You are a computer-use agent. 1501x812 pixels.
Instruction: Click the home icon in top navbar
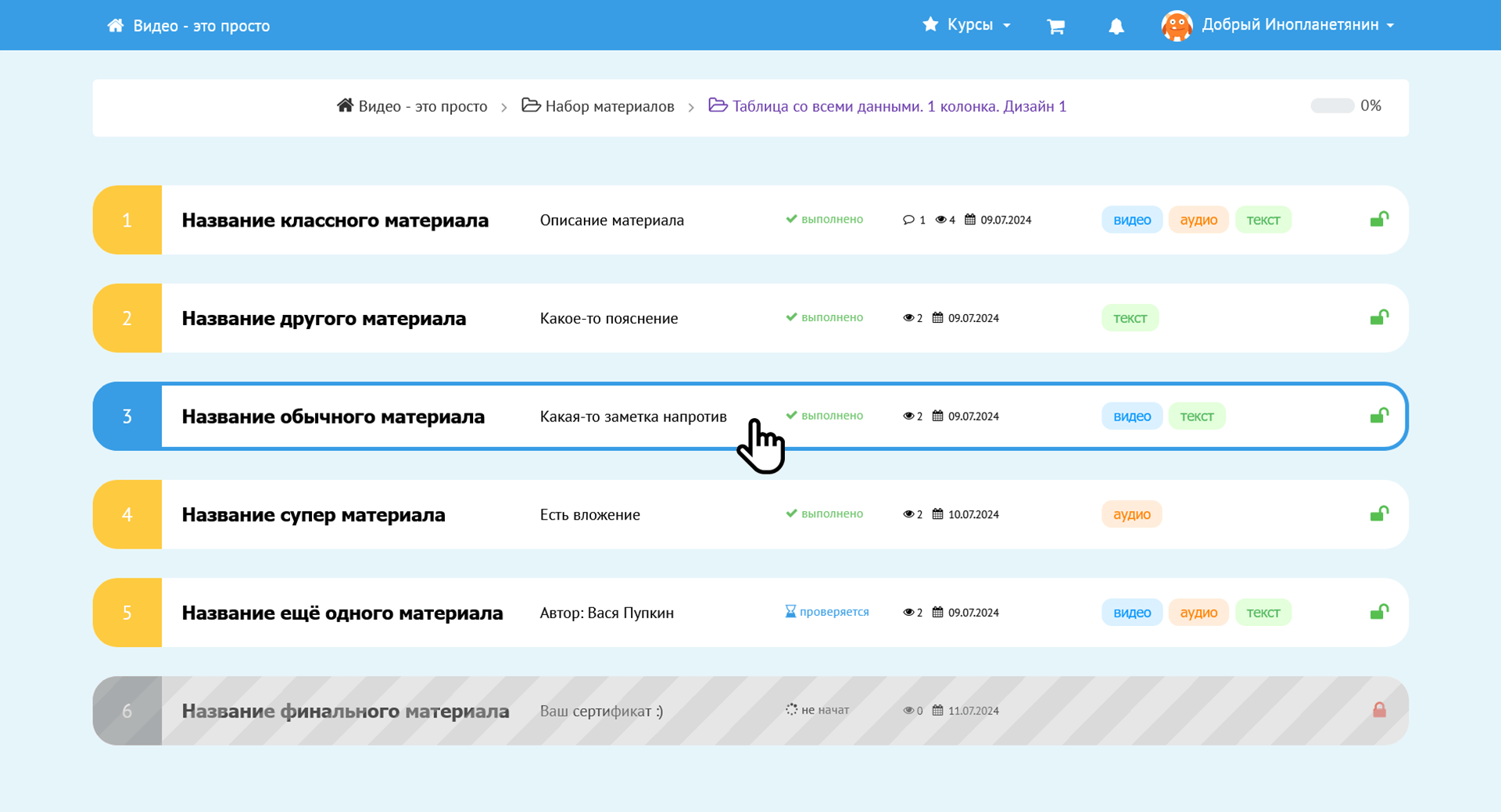[116, 26]
